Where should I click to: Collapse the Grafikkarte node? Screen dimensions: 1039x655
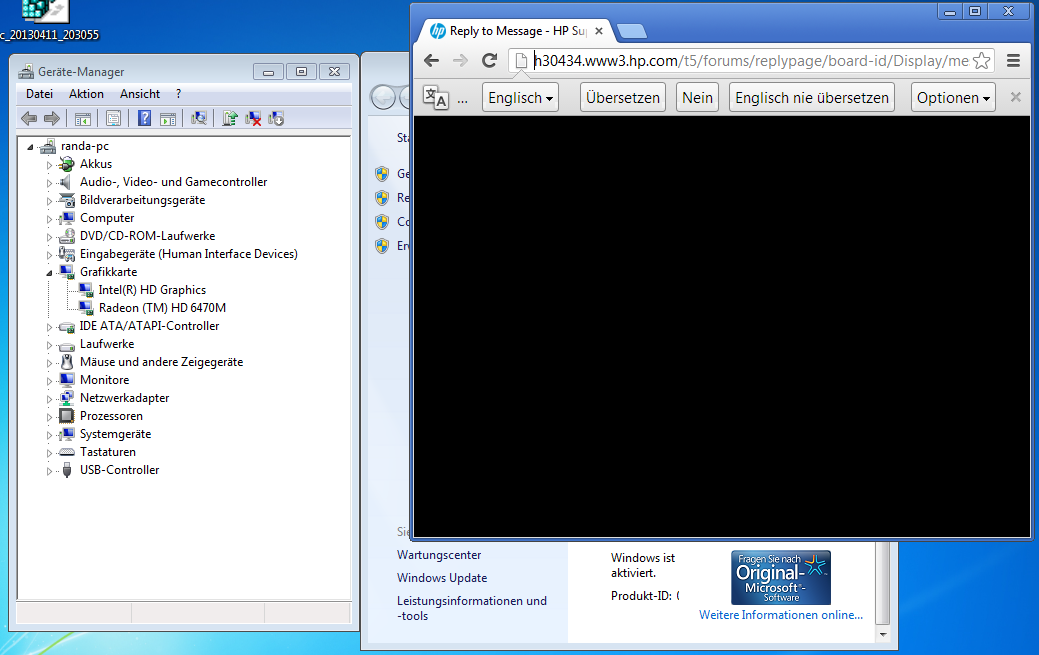click(x=49, y=273)
